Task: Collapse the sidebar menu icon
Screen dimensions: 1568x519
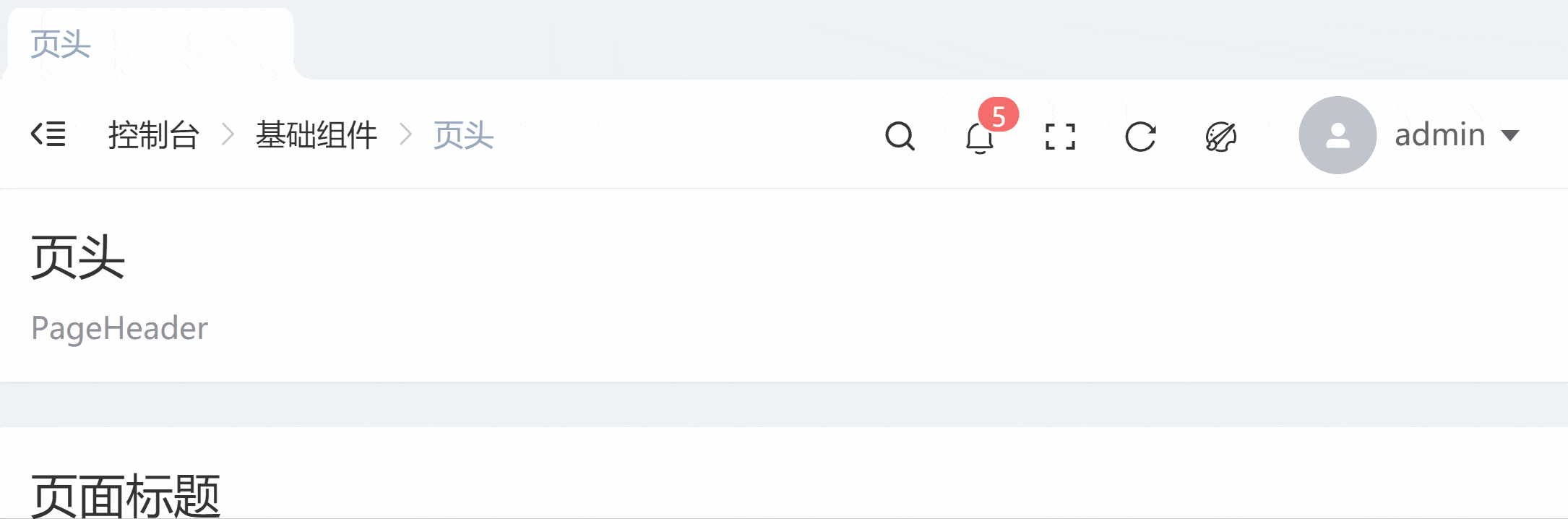Action: pyautogui.click(x=48, y=134)
